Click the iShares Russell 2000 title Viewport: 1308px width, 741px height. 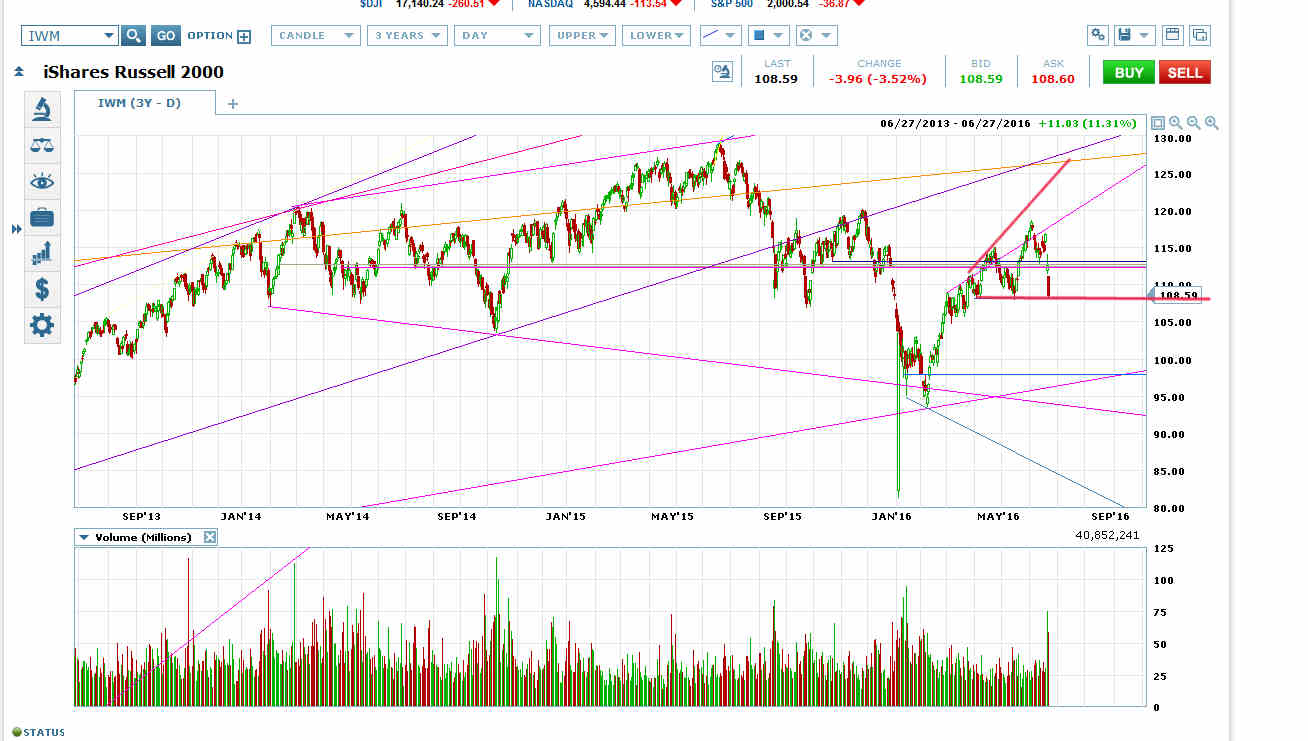coord(133,72)
